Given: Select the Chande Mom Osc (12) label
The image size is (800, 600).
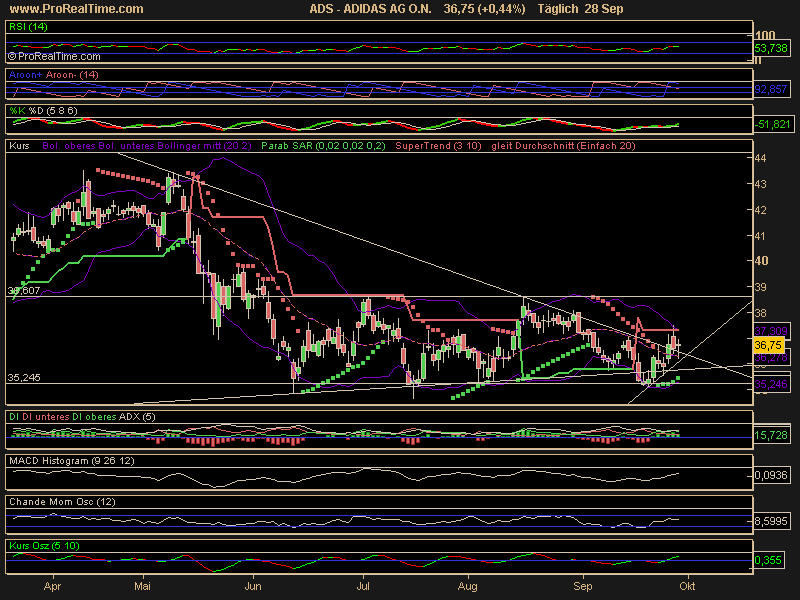Looking at the screenshot, I should (62, 502).
